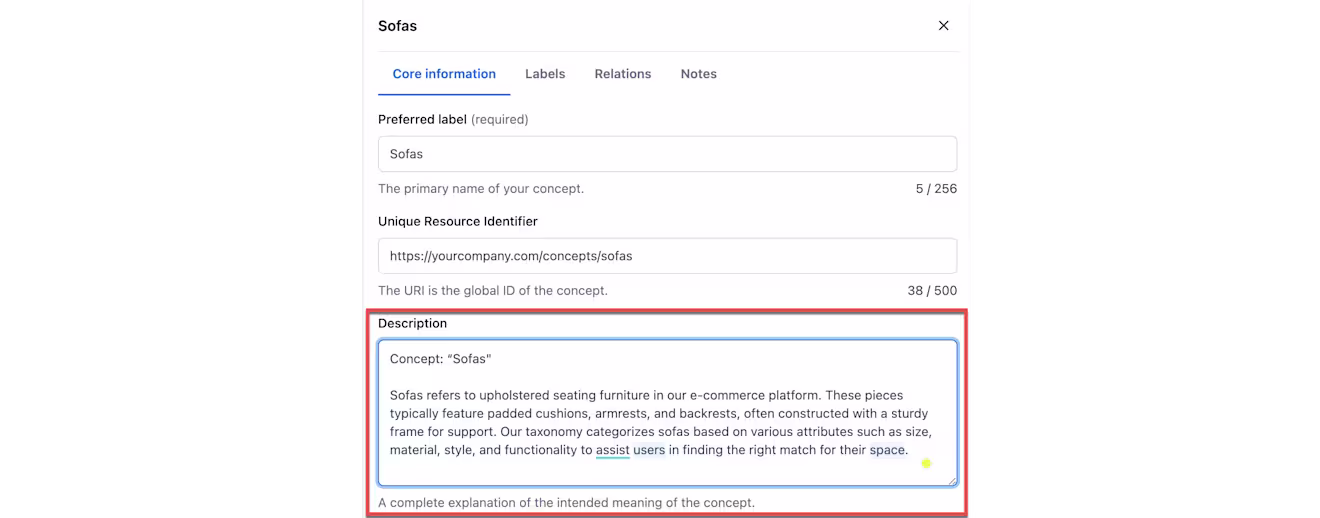Screen dimensions: 1320x518
Task: Click the Description textarea resize handle
Action: point(951,480)
